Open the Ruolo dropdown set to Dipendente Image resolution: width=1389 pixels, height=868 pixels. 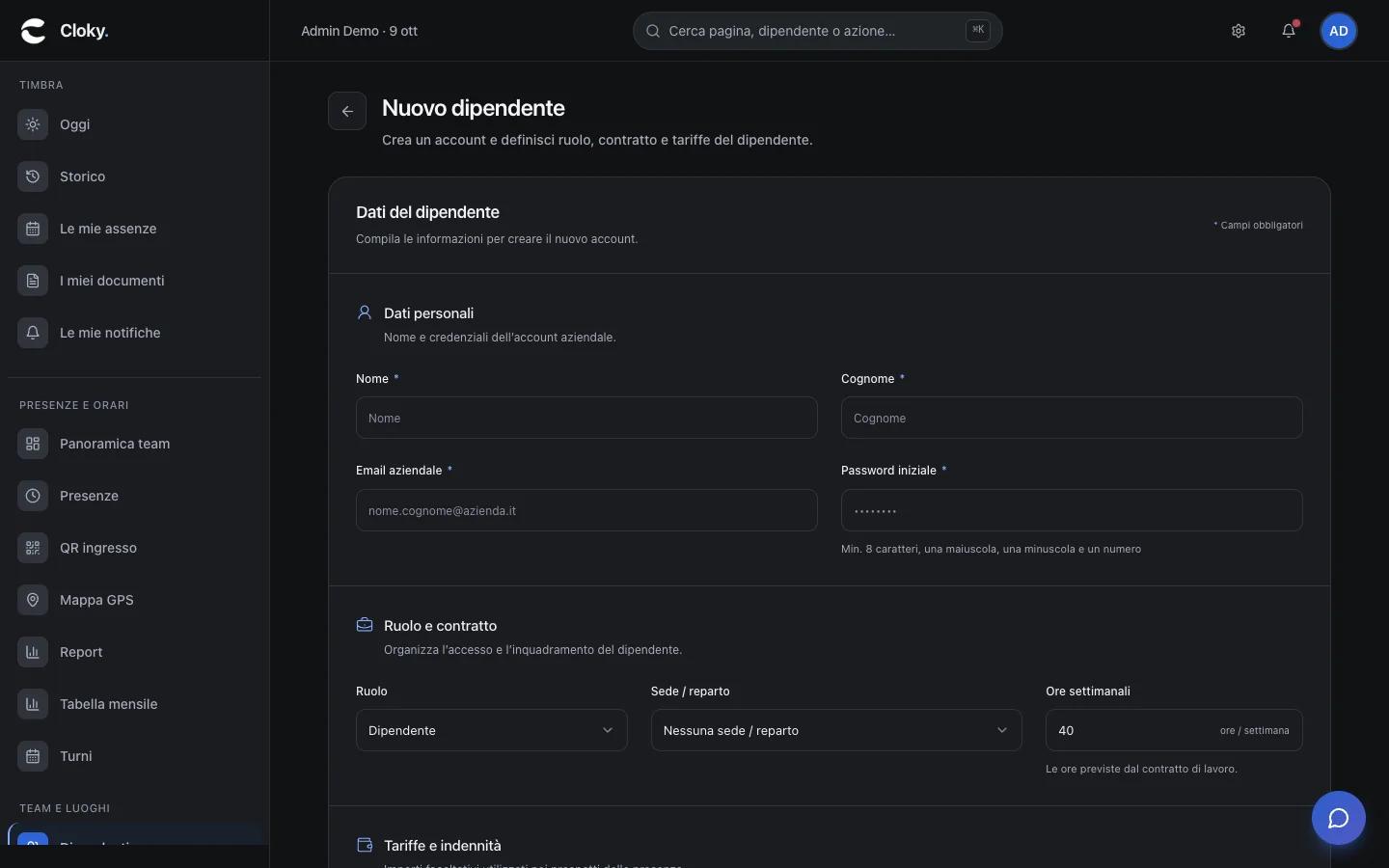click(492, 730)
